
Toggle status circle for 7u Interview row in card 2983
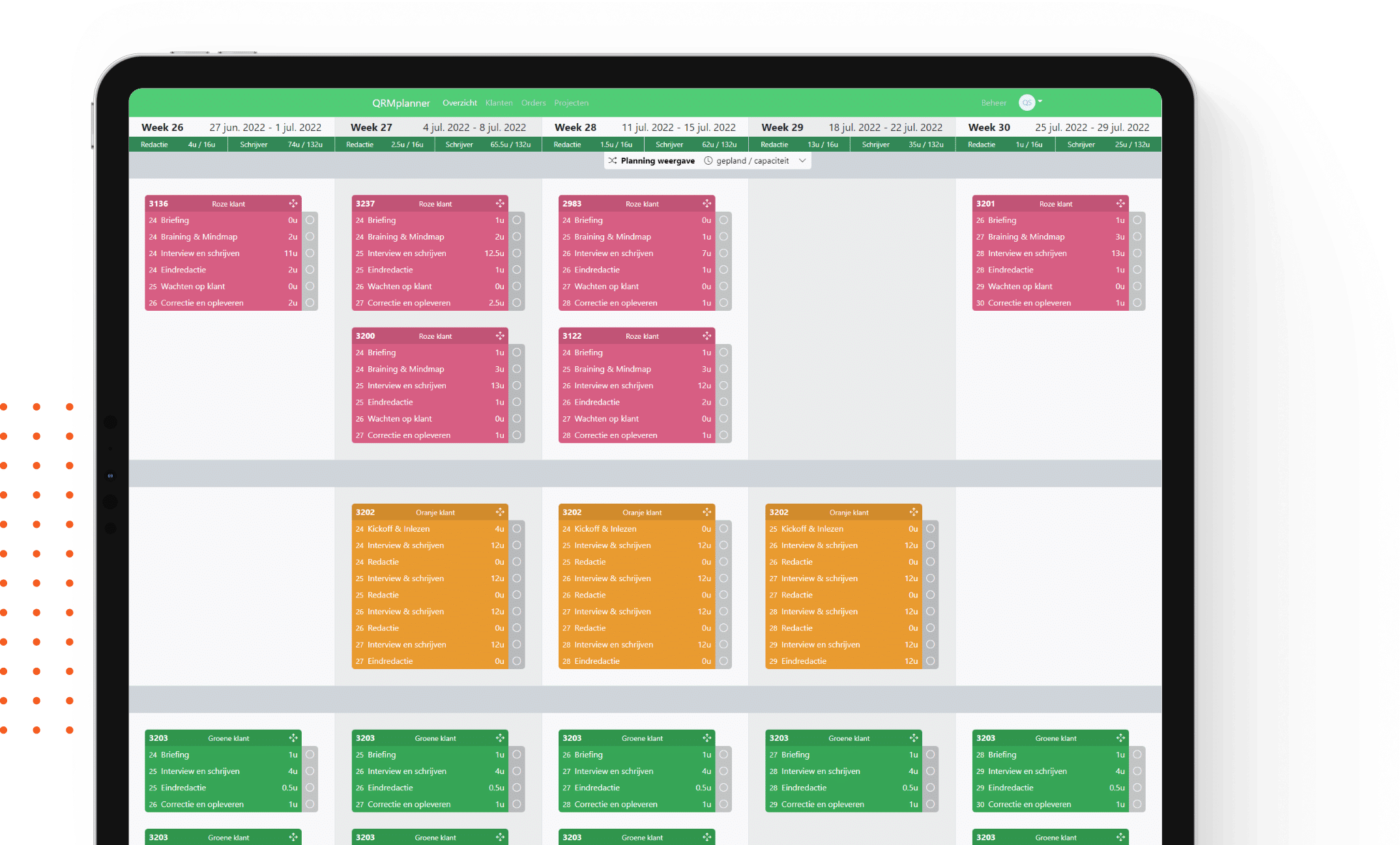(x=723, y=253)
